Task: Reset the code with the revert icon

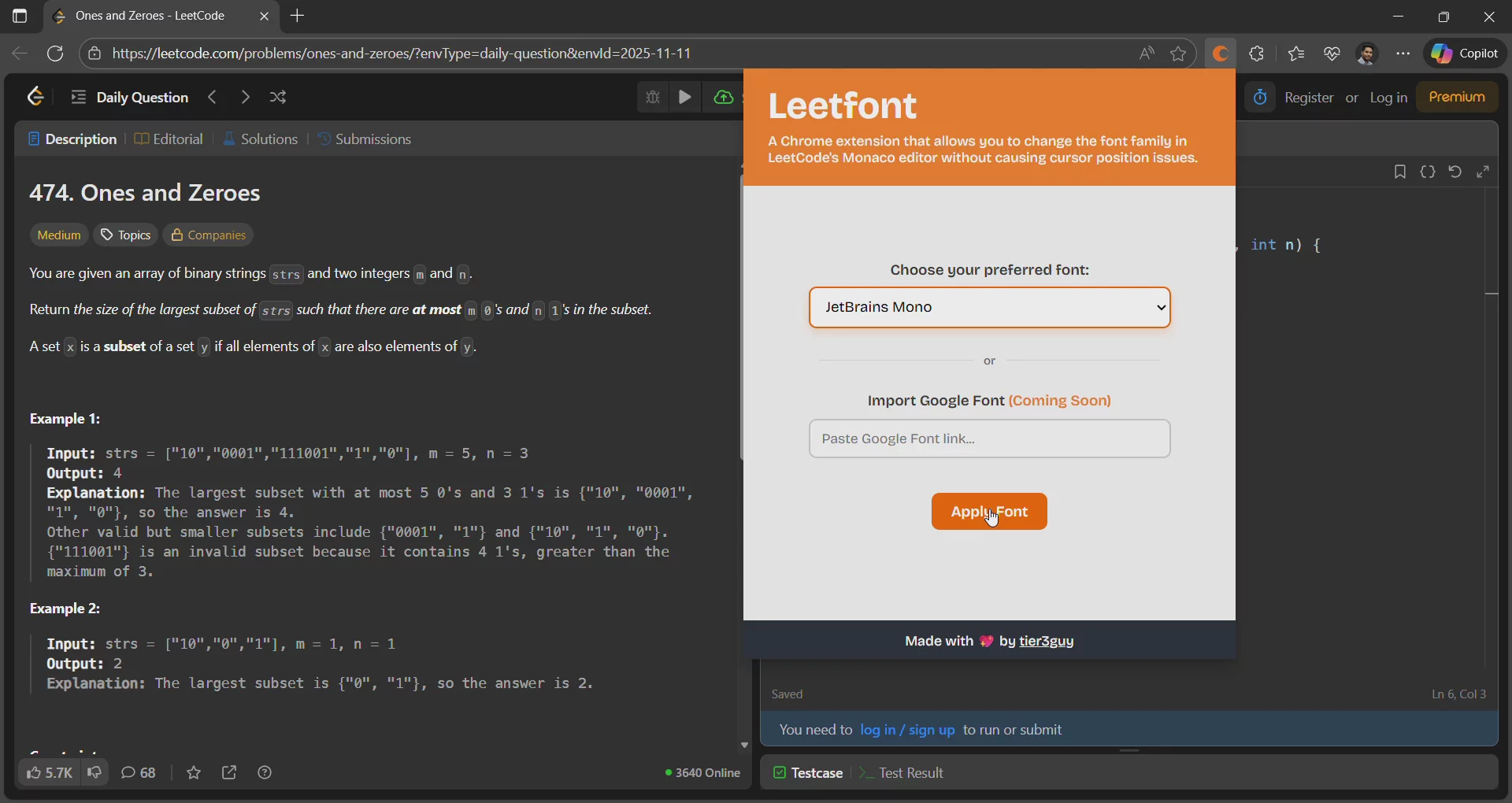Action: pyautogui.click(x=1455, y=172)
